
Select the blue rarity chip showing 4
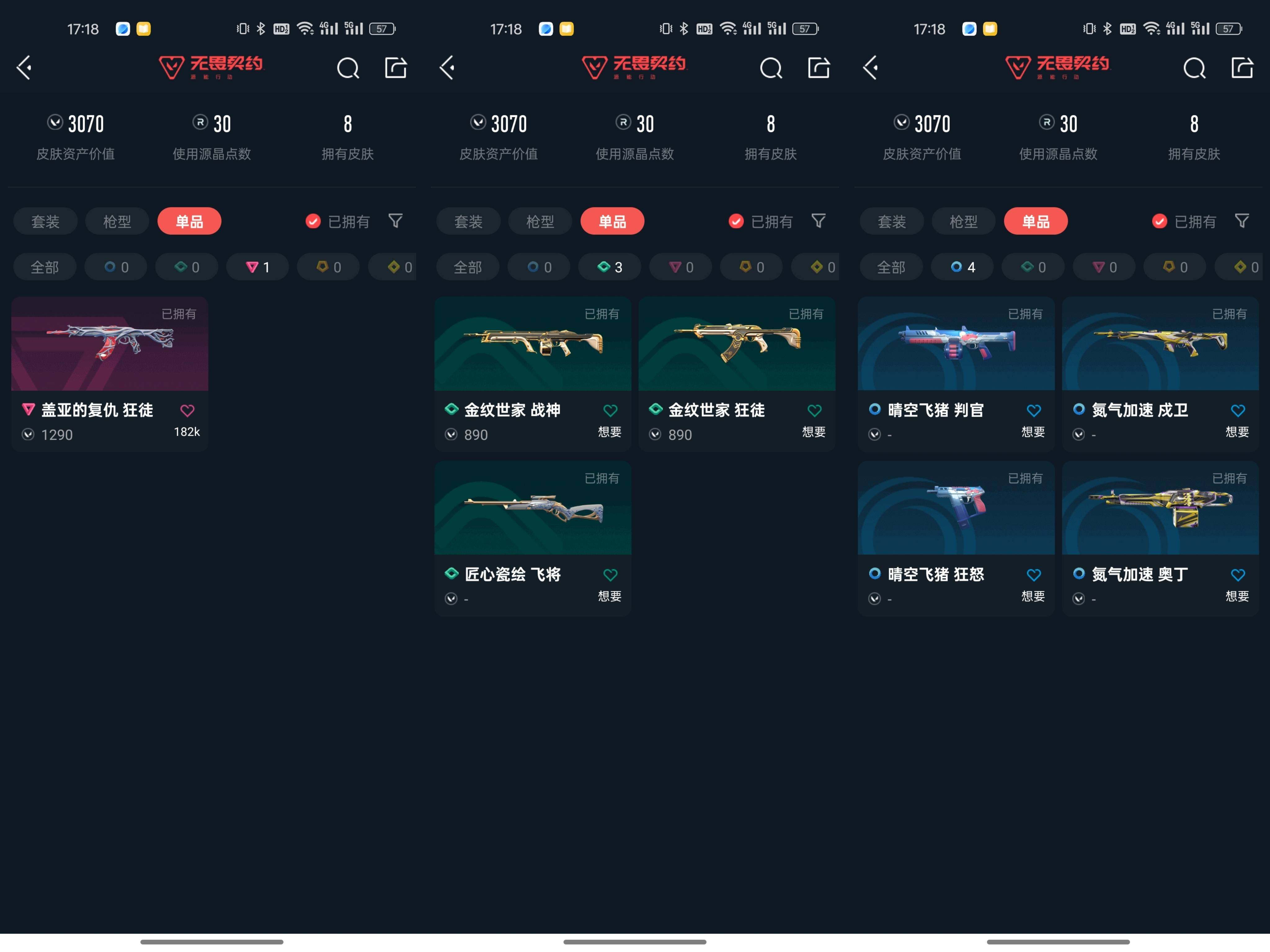click(962, 267)
